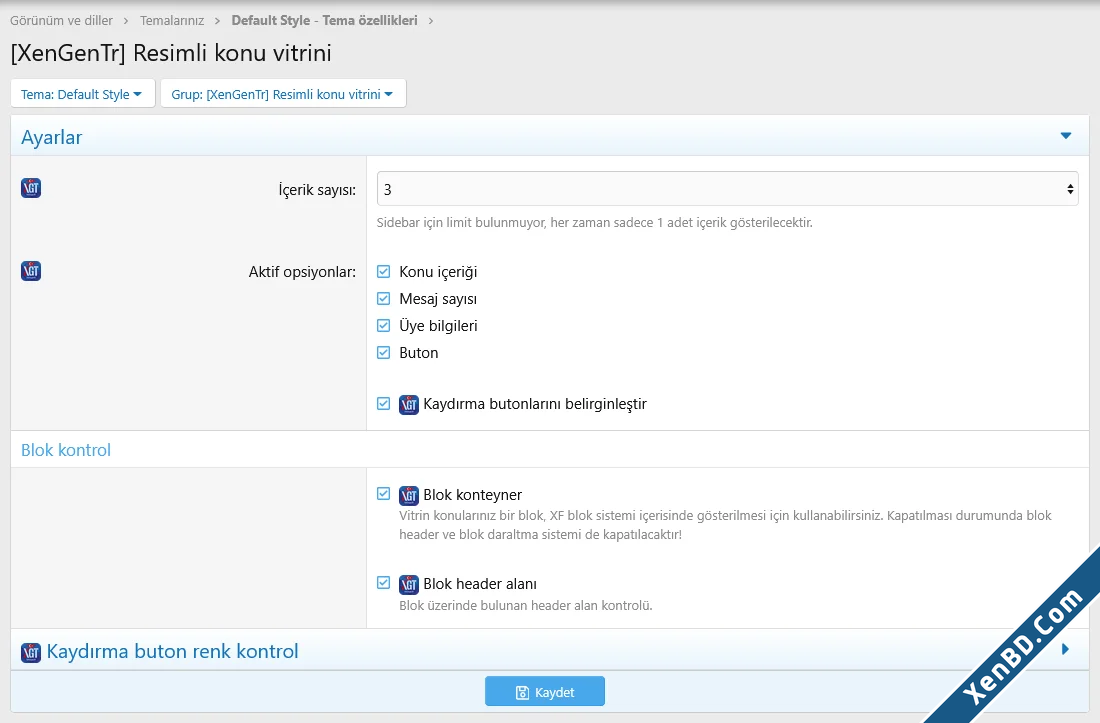
Task: Click XenGenTr icon beside Aktif opsiyonlar
Action: [31, 271]
